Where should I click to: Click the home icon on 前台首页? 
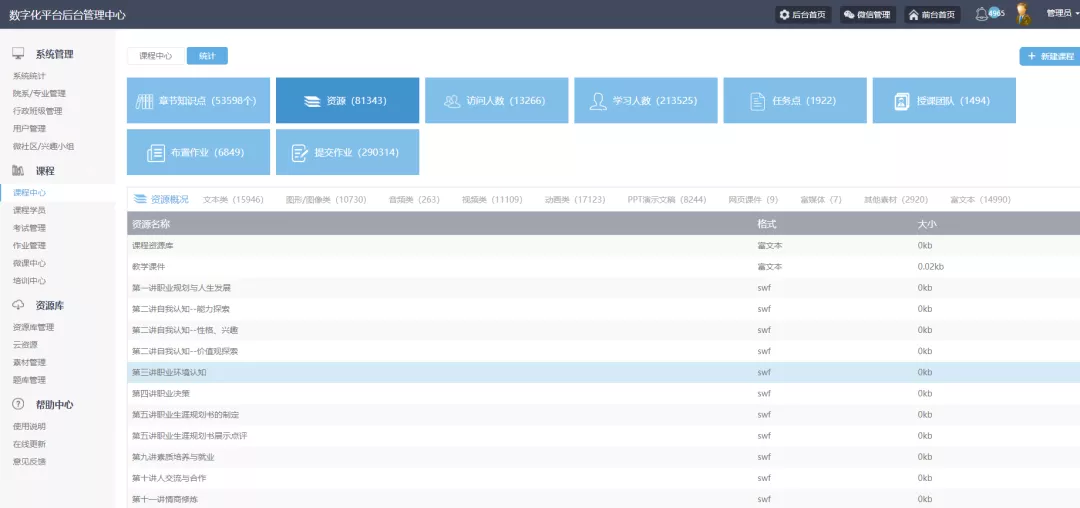point(913,14)
